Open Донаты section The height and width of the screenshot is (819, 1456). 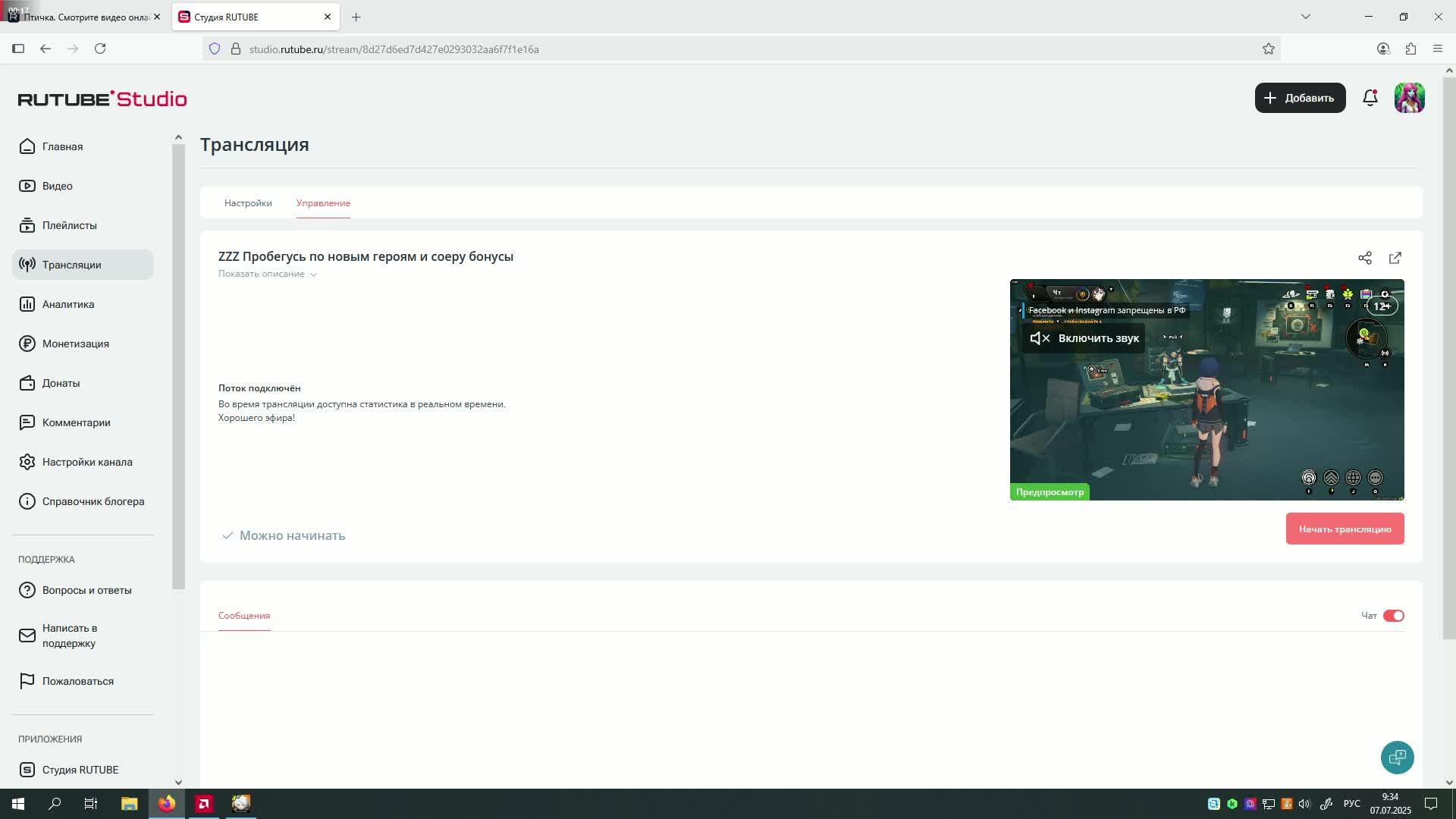tap(61, 383)
